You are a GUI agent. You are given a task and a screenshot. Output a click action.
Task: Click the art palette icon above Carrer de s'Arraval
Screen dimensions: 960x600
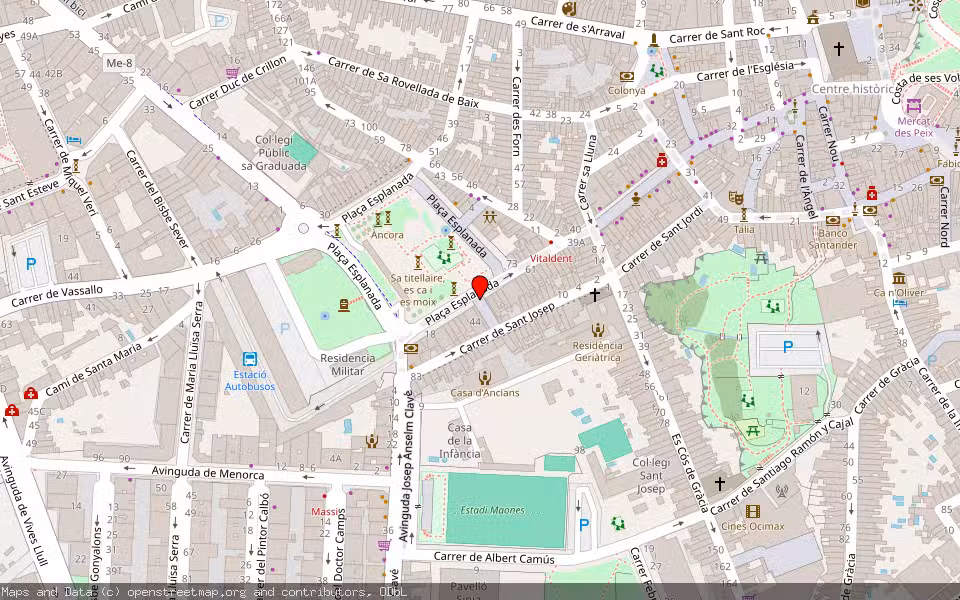[569, 9]
